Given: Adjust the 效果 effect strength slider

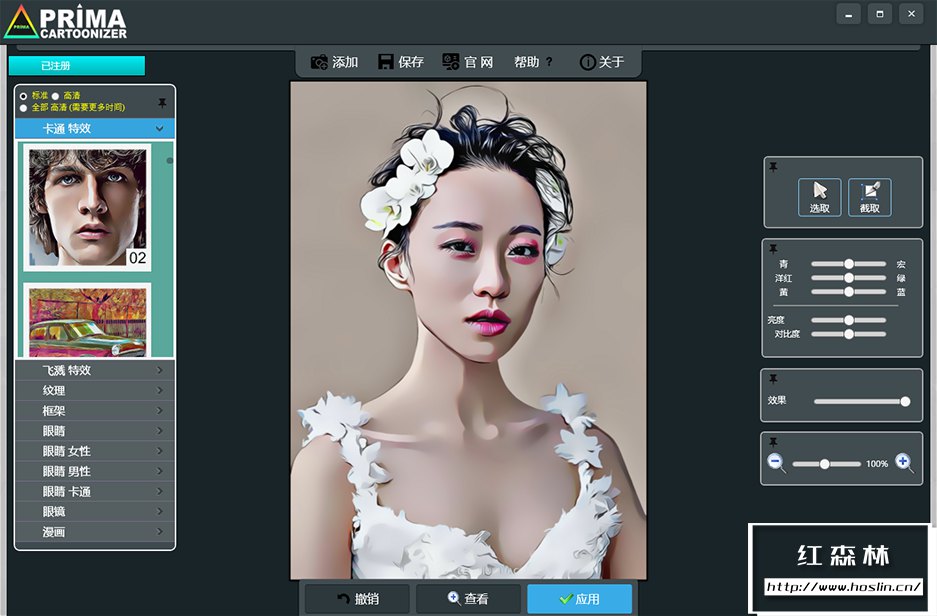Looking at the screenshot, I should coord(862,402).
